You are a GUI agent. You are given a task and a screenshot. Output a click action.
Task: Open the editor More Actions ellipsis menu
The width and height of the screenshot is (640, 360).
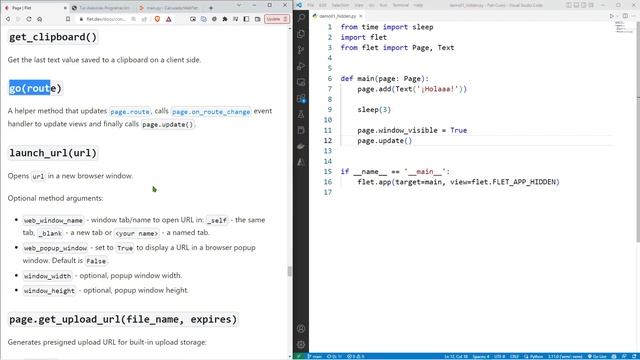pyautogui.click(x=633, y=16)
